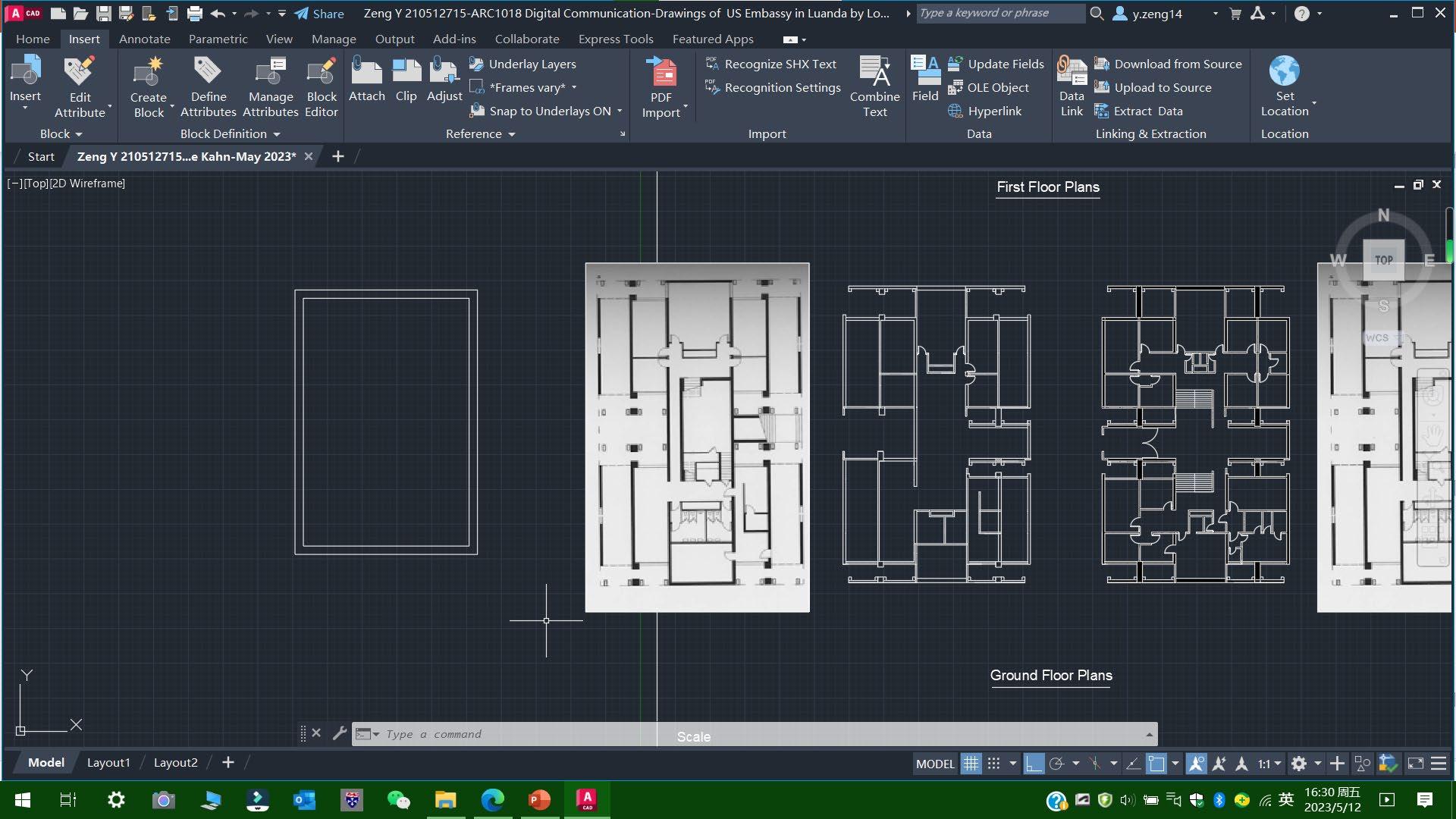Viewport: 1456px width, 819px height.
Task: Toggle the drawing grid display in status bar
Action: tap(971, 764)
